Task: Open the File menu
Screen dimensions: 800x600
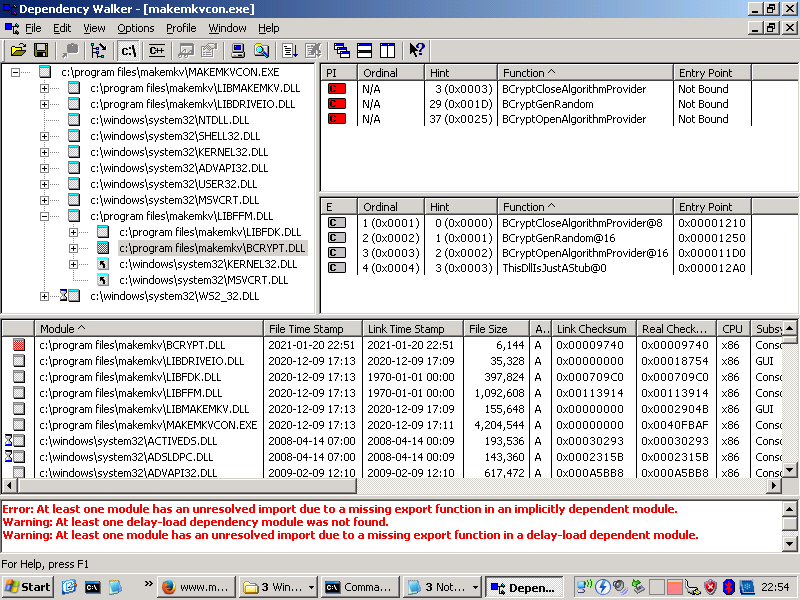Action: click(x=33, y=28)
